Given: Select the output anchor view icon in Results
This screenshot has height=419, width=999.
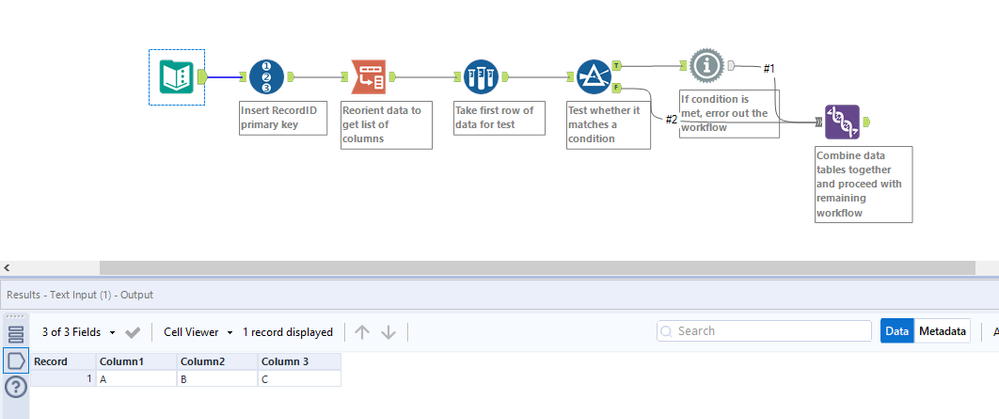Looking at the screenshot, I should 16,361.
